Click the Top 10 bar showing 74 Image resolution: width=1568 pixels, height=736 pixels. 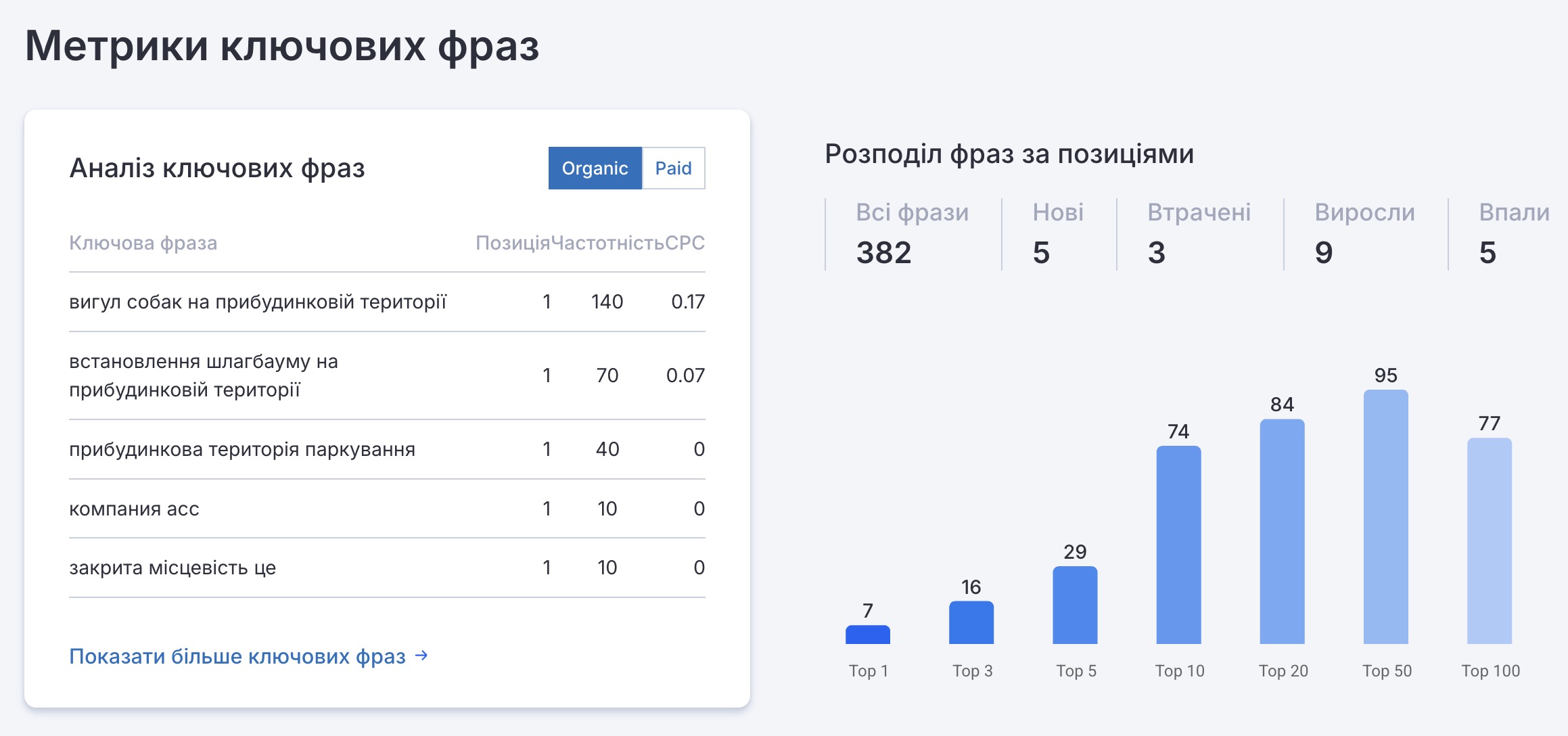tap(1178, 545)
